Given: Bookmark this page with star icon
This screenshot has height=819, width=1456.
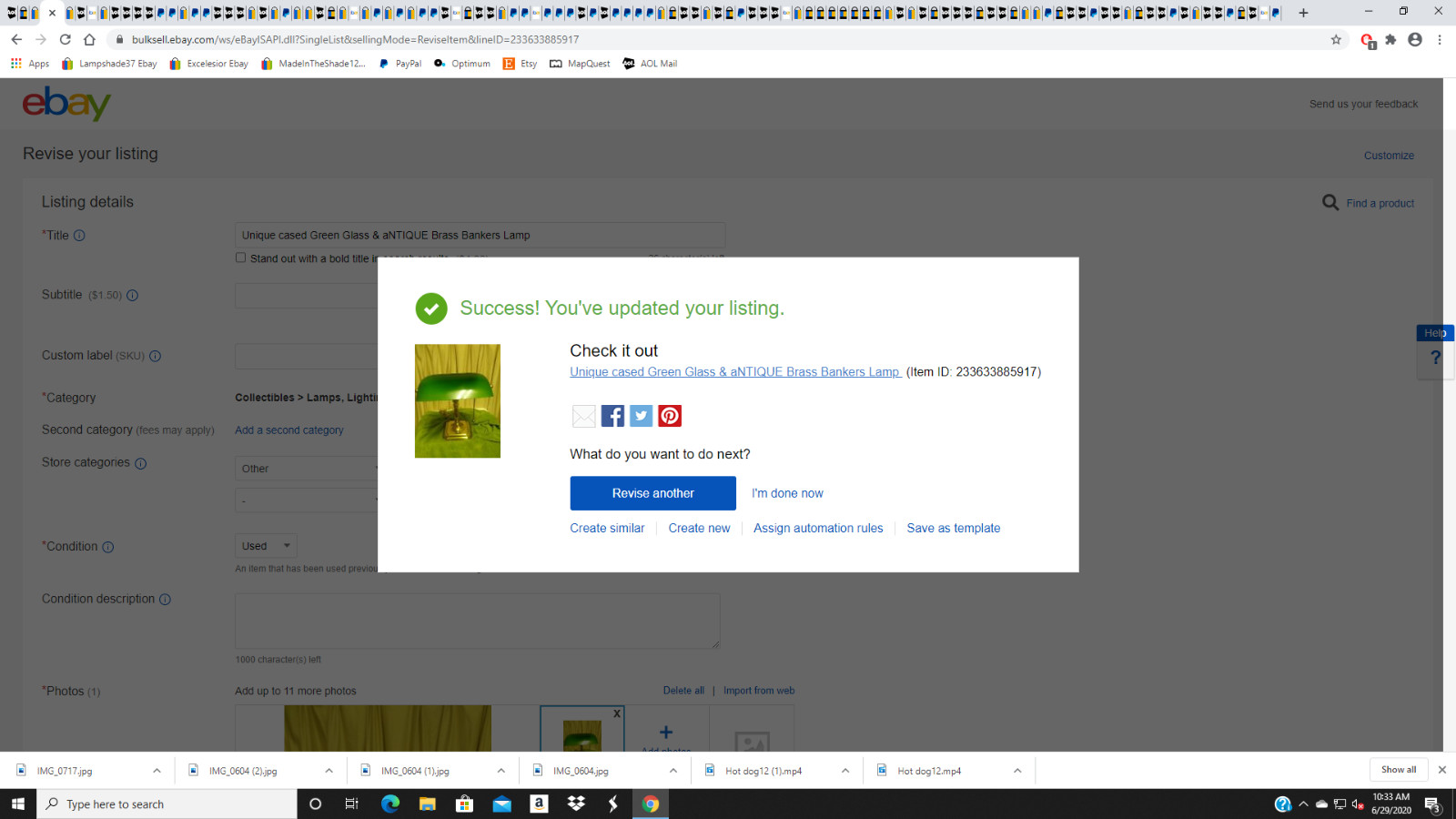Looking at the screenshot, I should tap(1336, 39).
